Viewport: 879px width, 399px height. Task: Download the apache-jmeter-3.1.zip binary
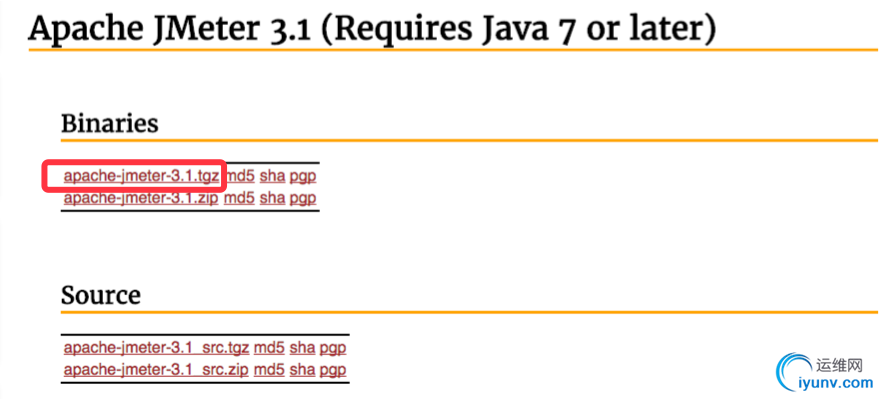tap(141, 197)
